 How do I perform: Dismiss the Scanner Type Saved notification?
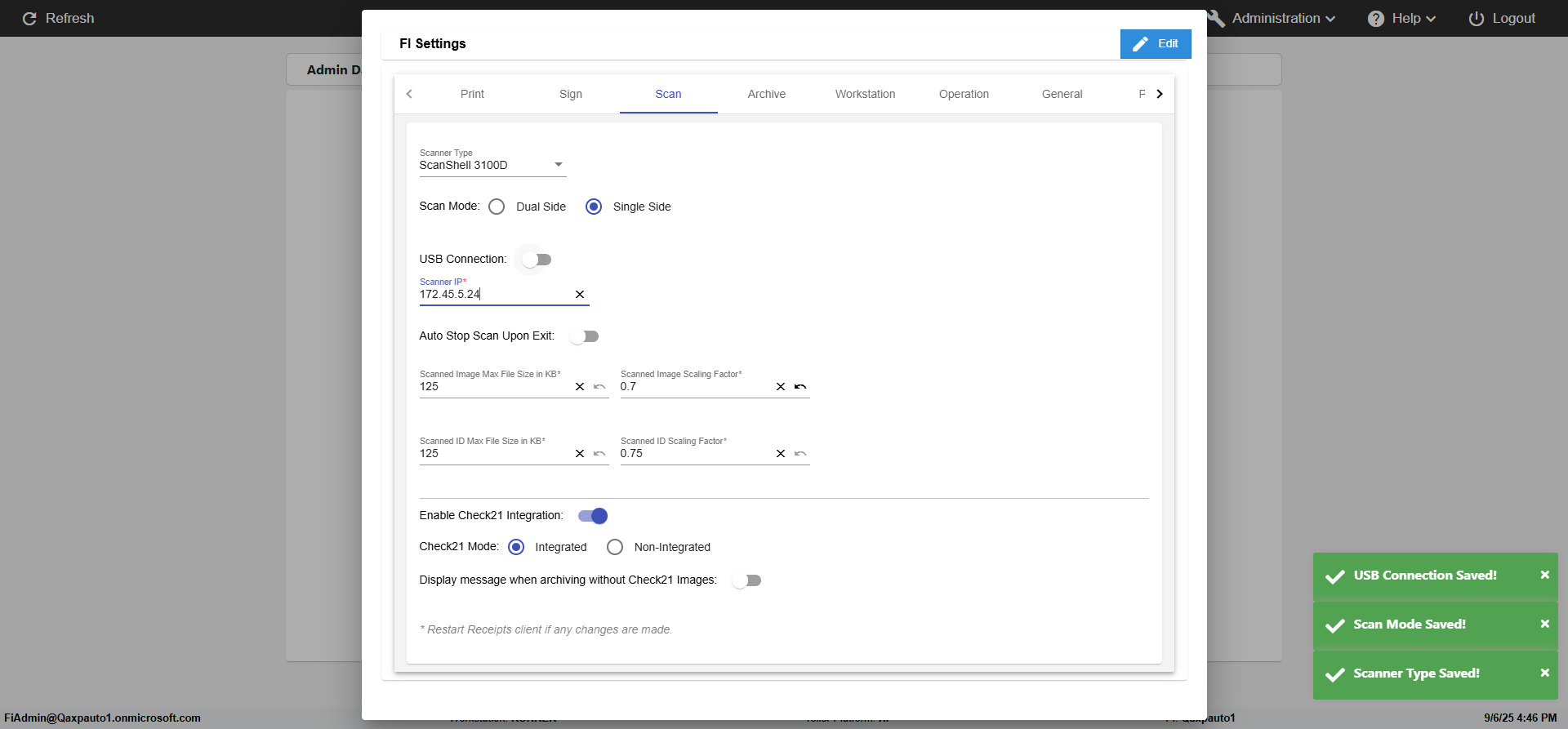pyautogui.click(x=1545, y=673)
